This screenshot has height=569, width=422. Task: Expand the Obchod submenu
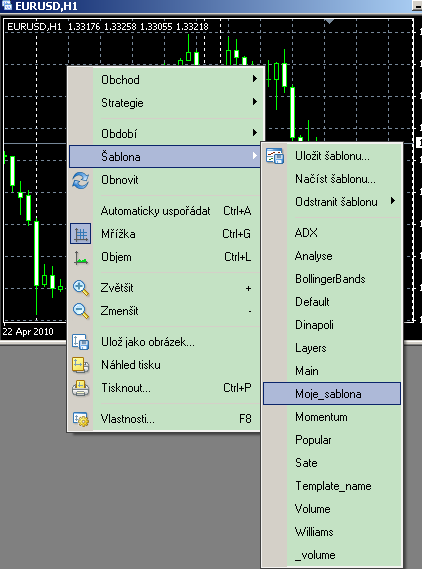(x=164, y=79)
